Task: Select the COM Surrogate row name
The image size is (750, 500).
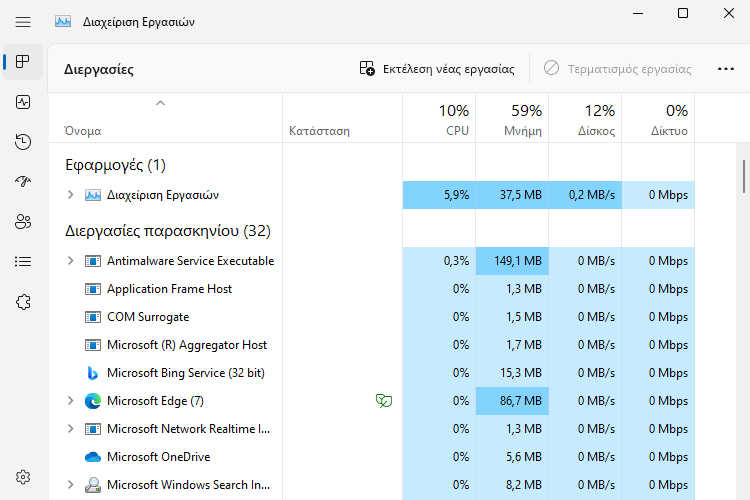Action: 148,317
